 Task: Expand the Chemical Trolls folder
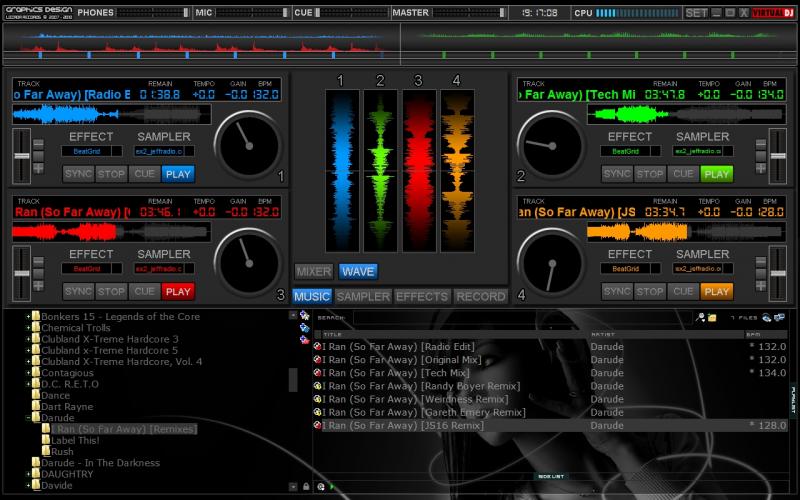tap(29, 328)
